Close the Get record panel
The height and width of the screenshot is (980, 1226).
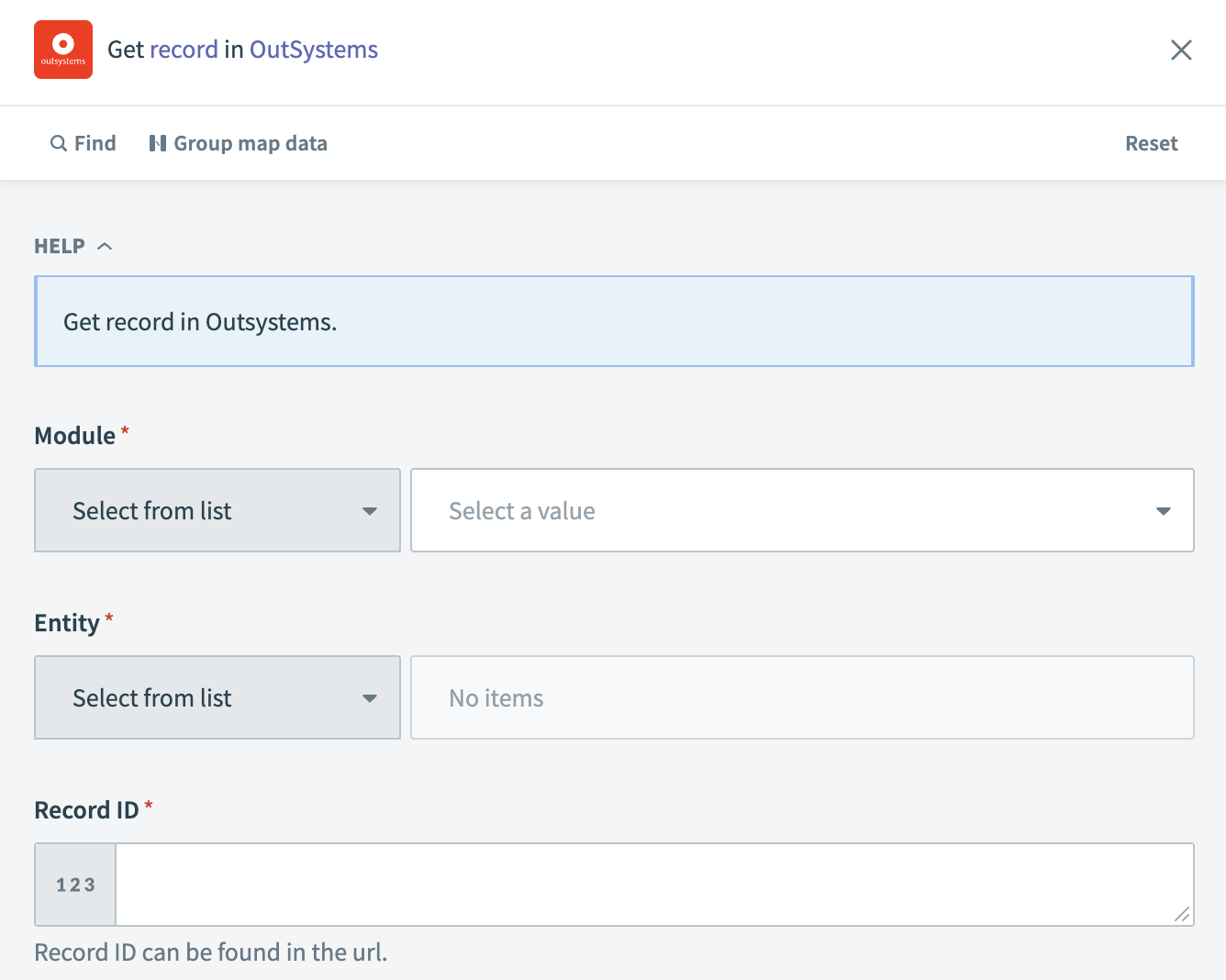1181,50
